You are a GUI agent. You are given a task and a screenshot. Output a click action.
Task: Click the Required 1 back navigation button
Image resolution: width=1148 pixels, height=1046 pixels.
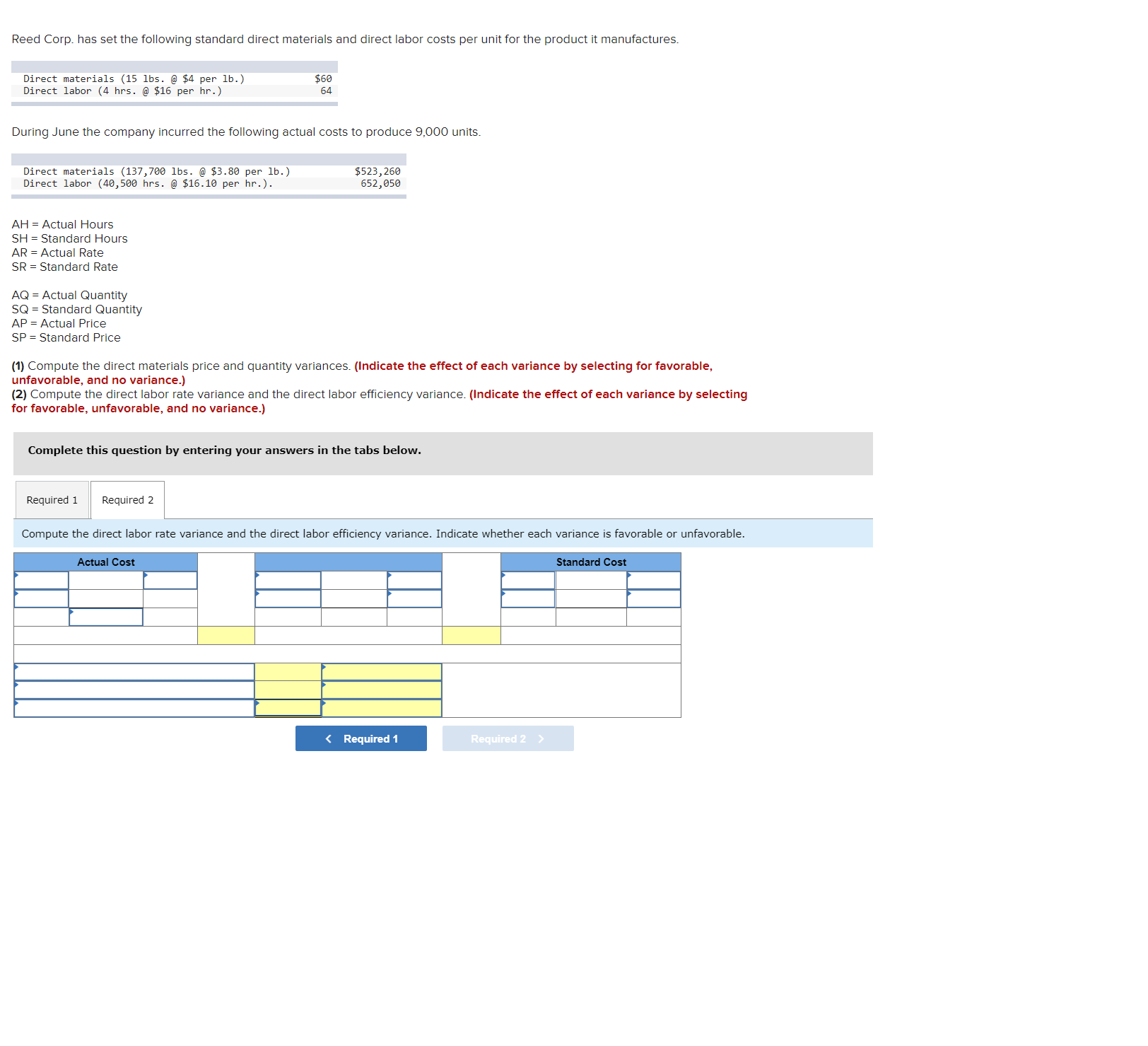tap(361, 738)
